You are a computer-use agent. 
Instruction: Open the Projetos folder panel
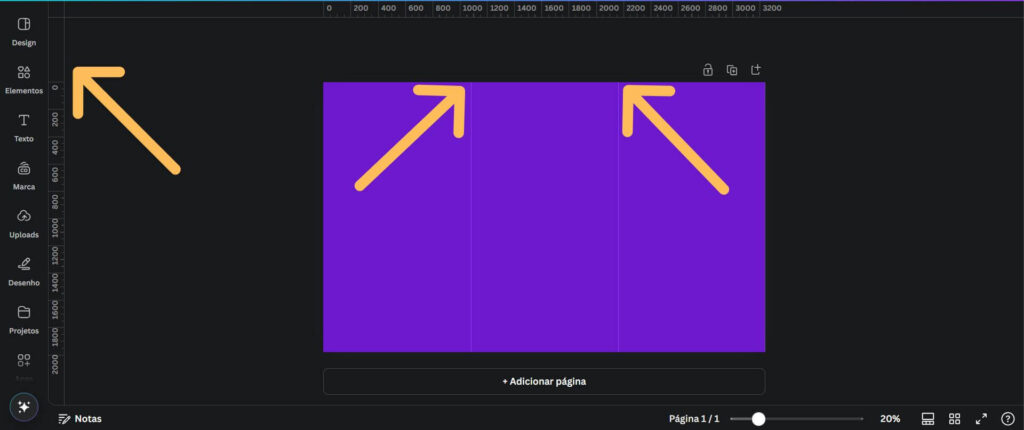tap(24, 319)
